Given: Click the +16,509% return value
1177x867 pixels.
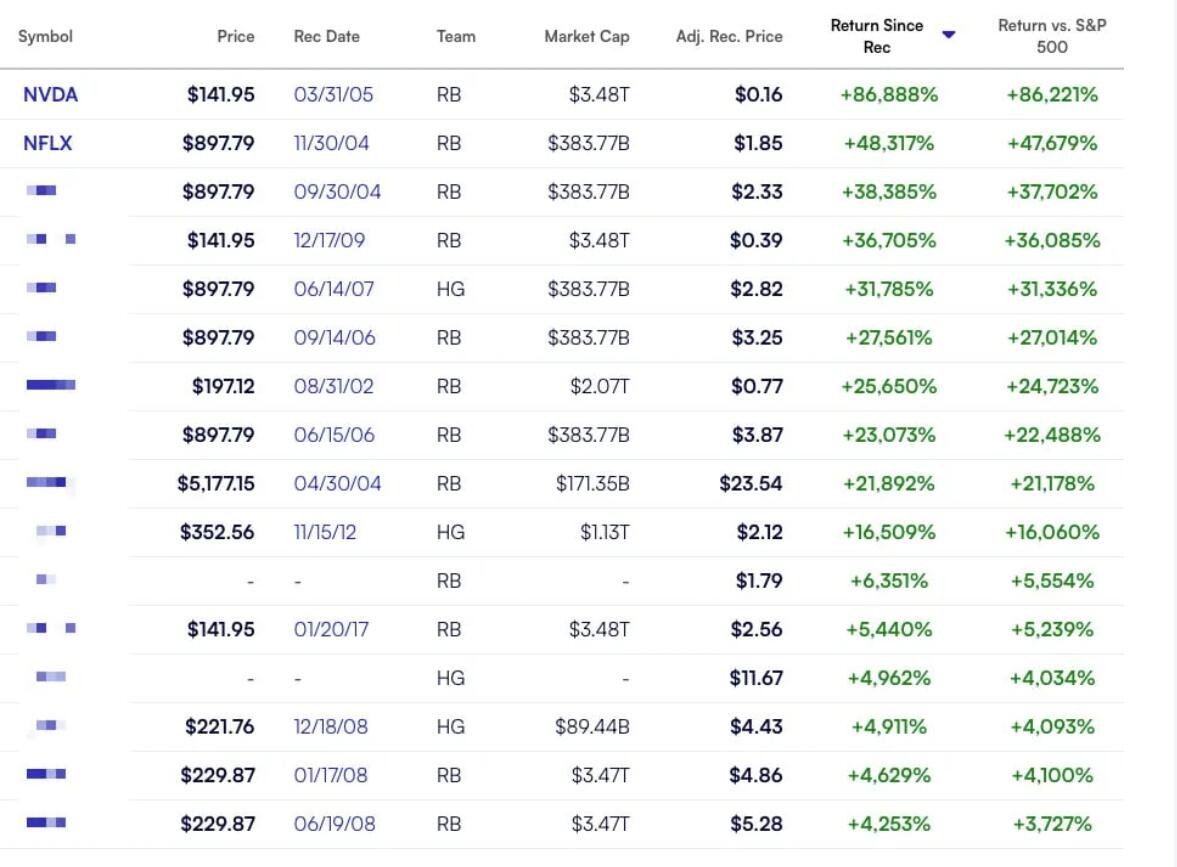Looking at the screenshot, I should click(889, 532).
